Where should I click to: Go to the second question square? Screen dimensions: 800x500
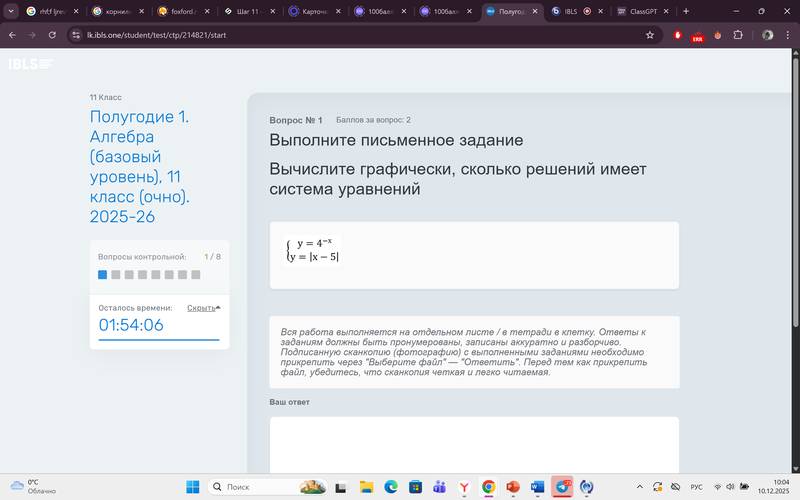[116, 274]
